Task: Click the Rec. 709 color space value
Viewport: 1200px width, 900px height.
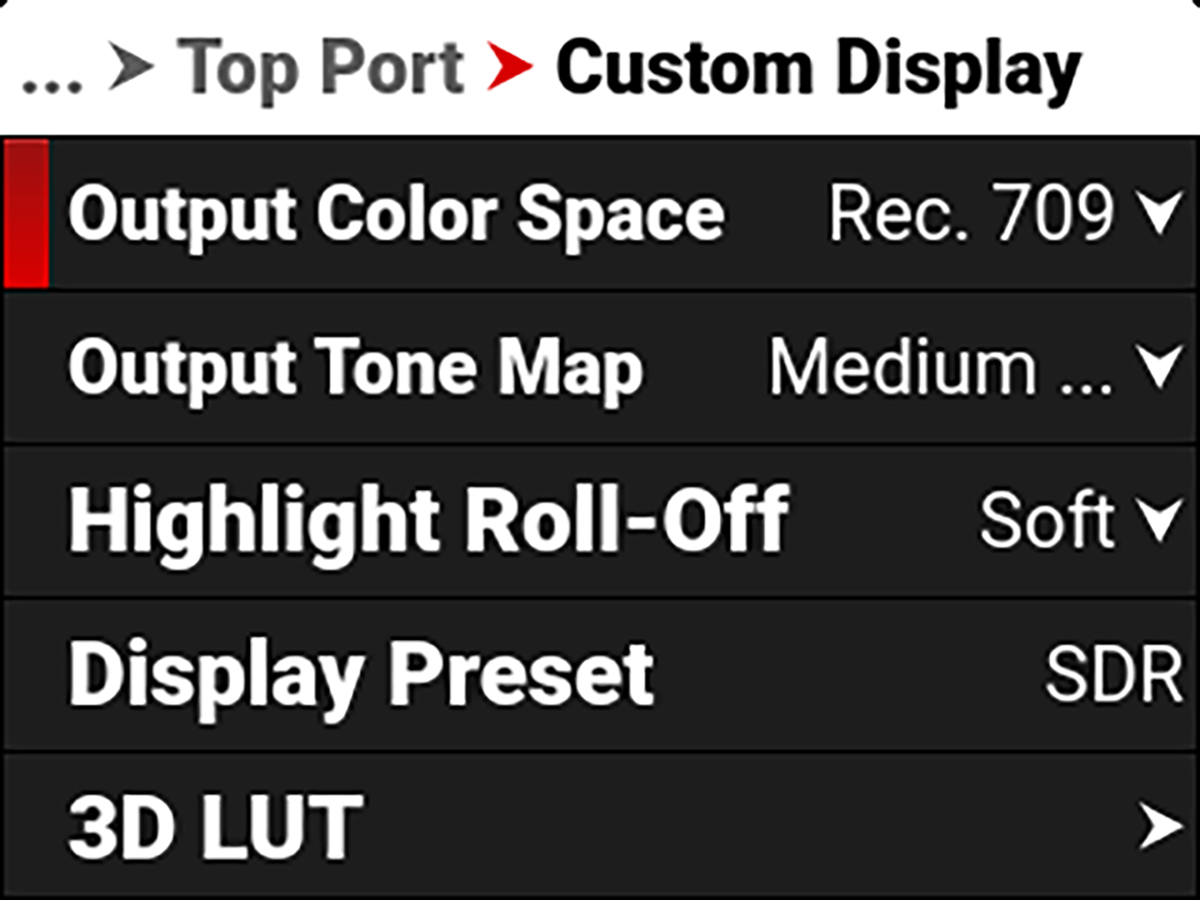Action: [x=969, y=214]
